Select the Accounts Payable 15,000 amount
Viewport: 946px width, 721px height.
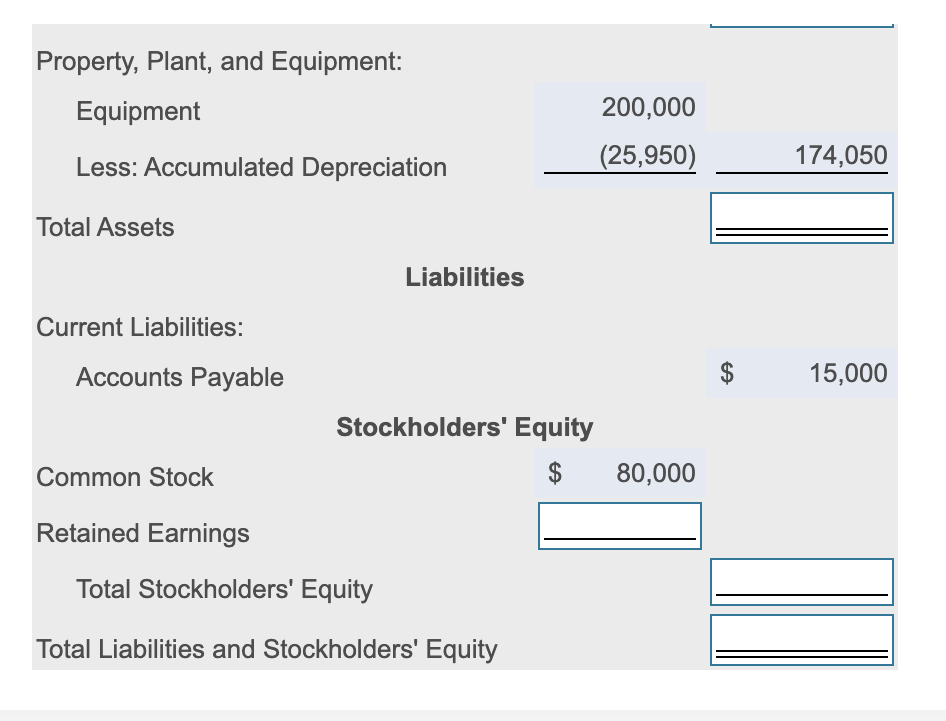coord(848,373)
